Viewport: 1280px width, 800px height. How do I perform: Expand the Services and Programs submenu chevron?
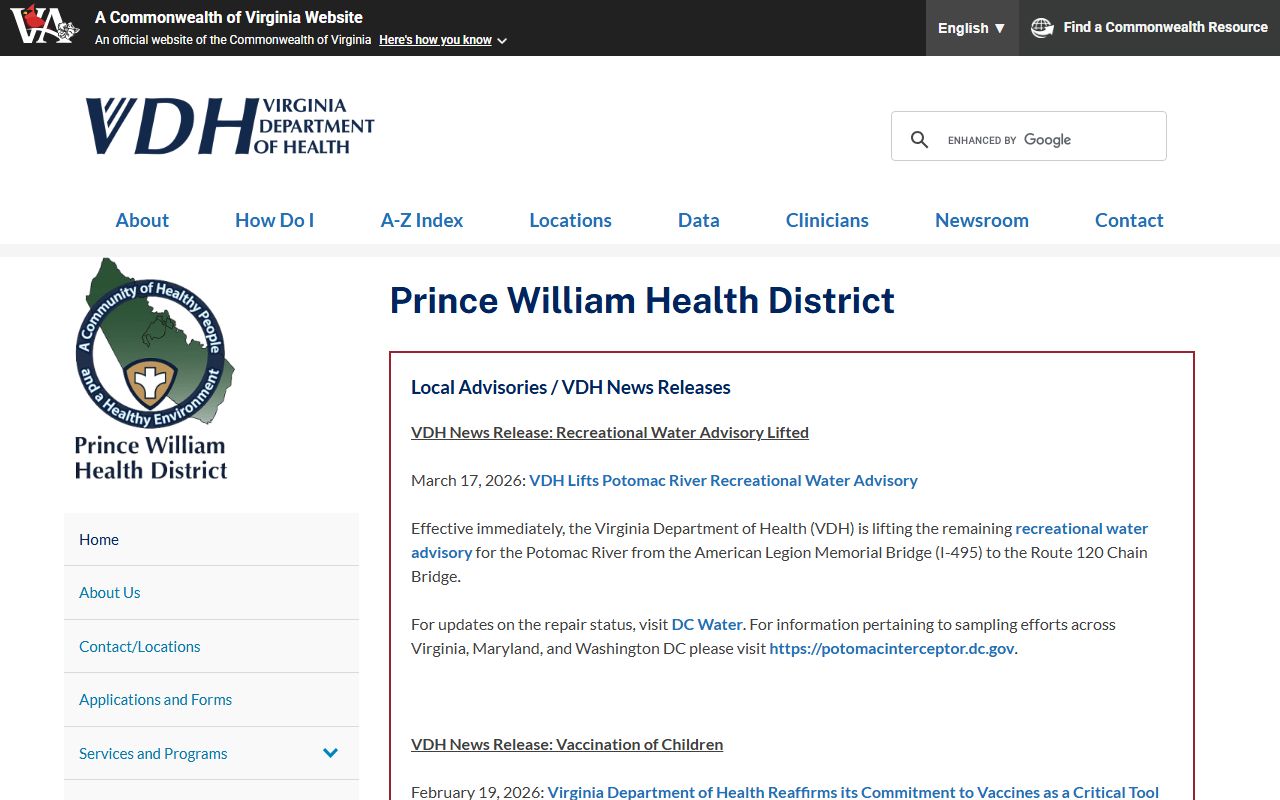point(330,753)
